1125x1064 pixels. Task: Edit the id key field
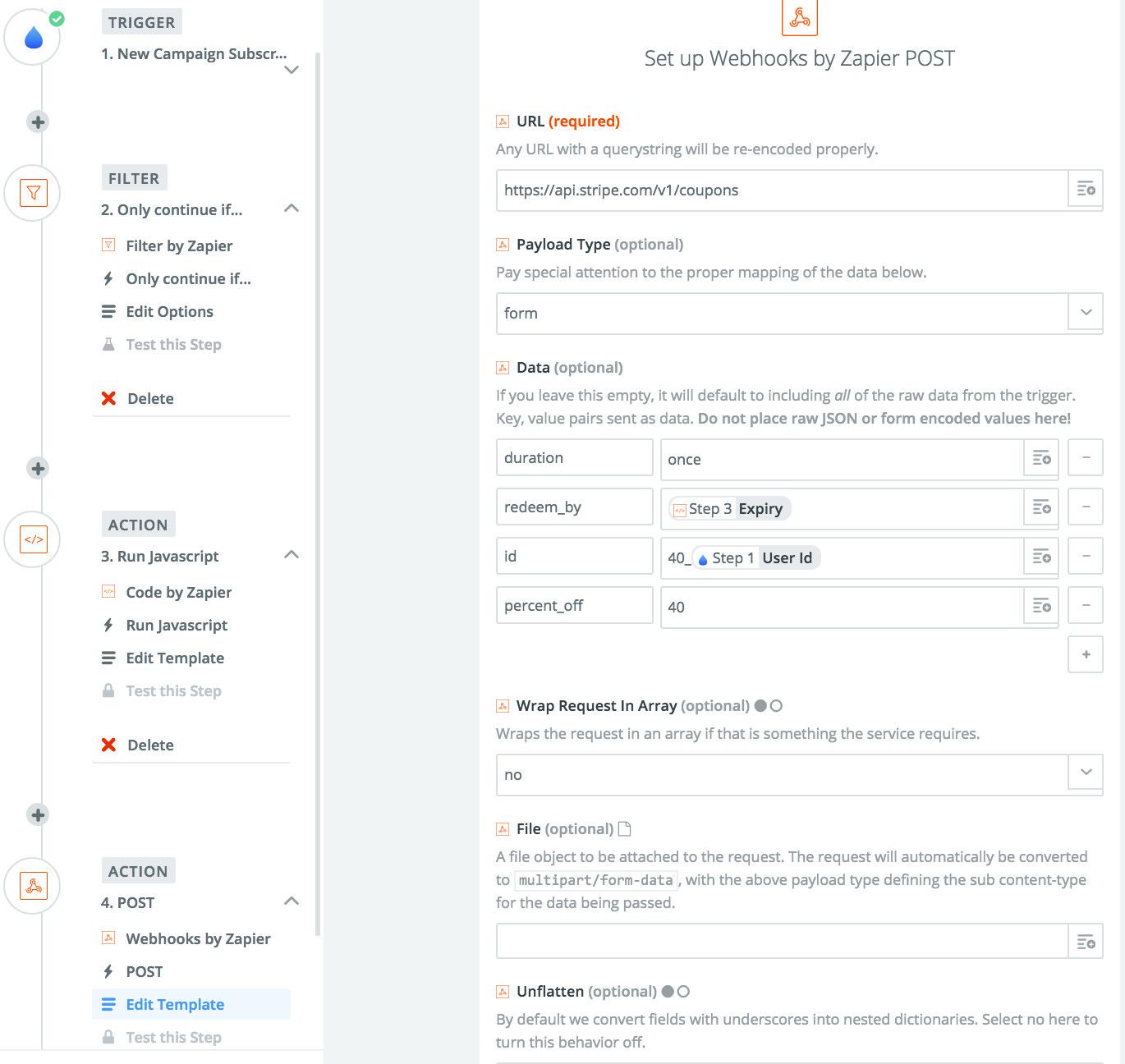pos(574,556)
